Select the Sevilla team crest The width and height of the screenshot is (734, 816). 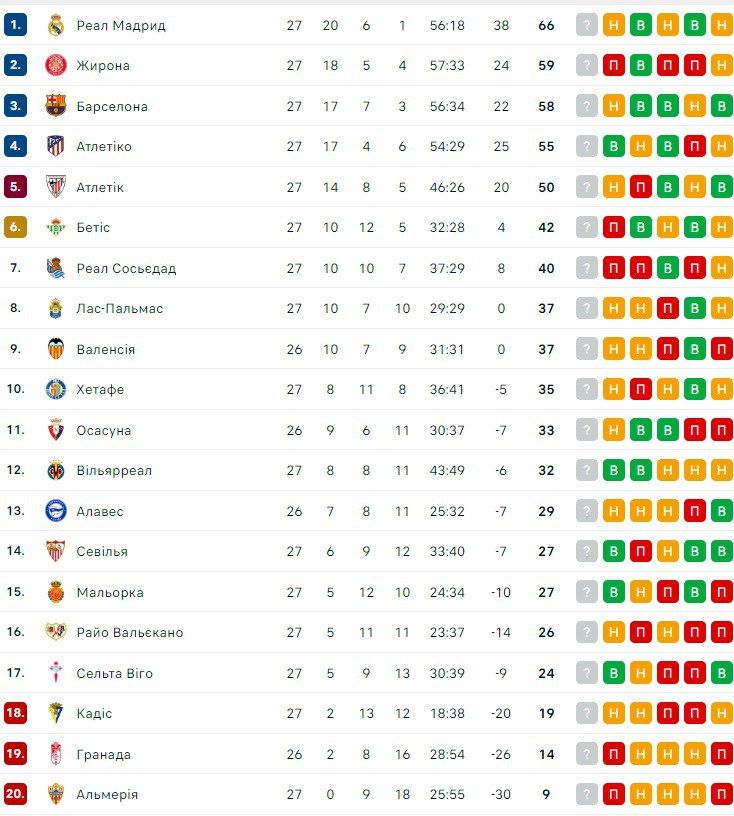coord(56,551)
